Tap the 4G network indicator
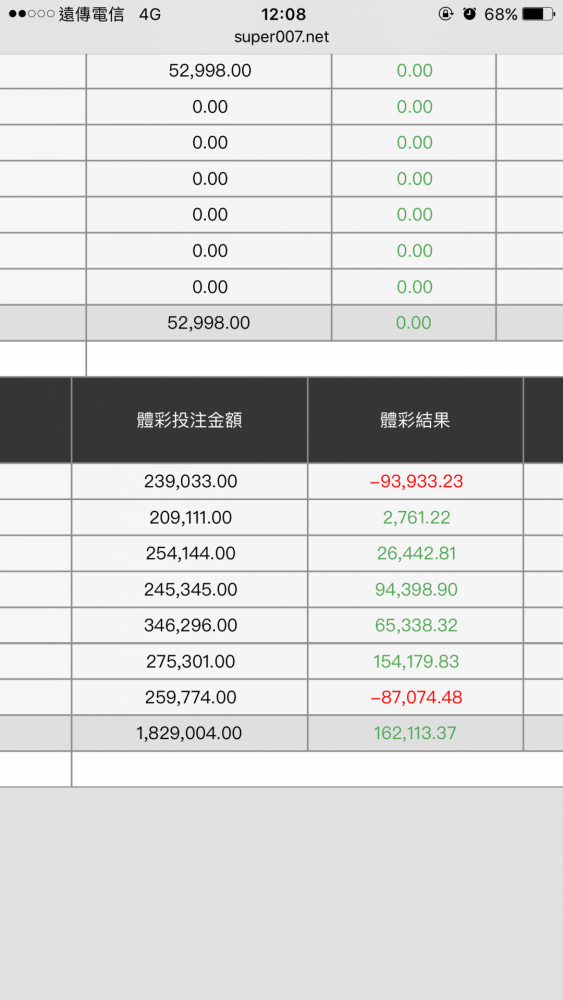This screenshot has height=1000, width=563. coord(150,14)
